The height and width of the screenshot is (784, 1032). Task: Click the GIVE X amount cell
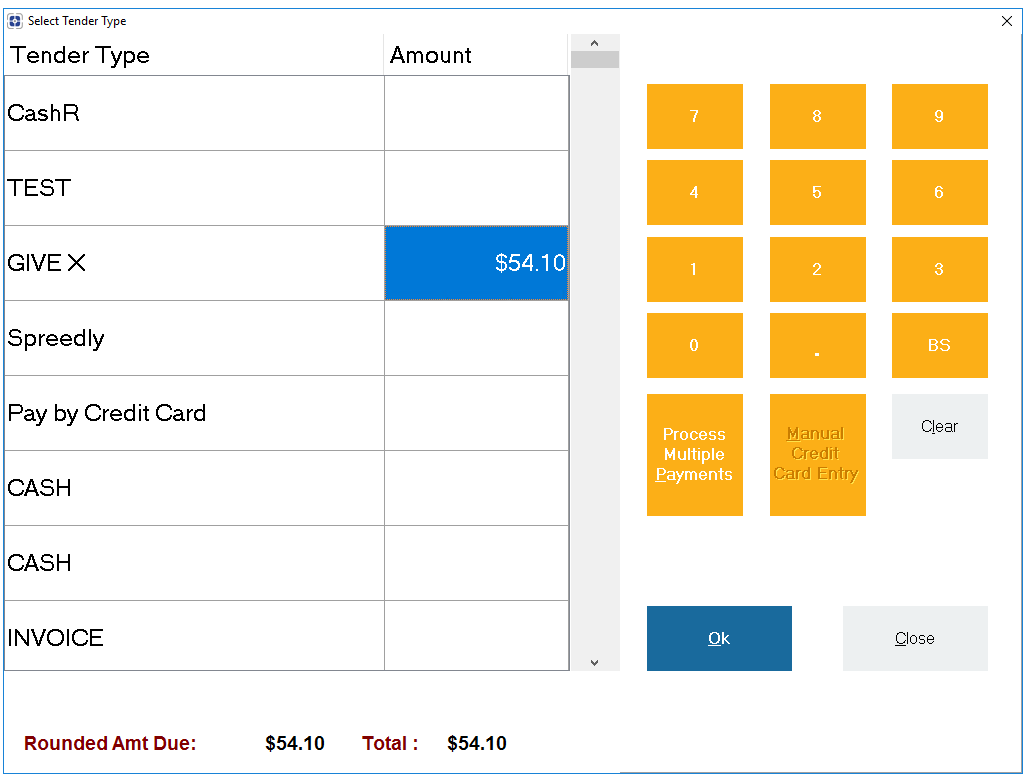(x=476, y=263)
